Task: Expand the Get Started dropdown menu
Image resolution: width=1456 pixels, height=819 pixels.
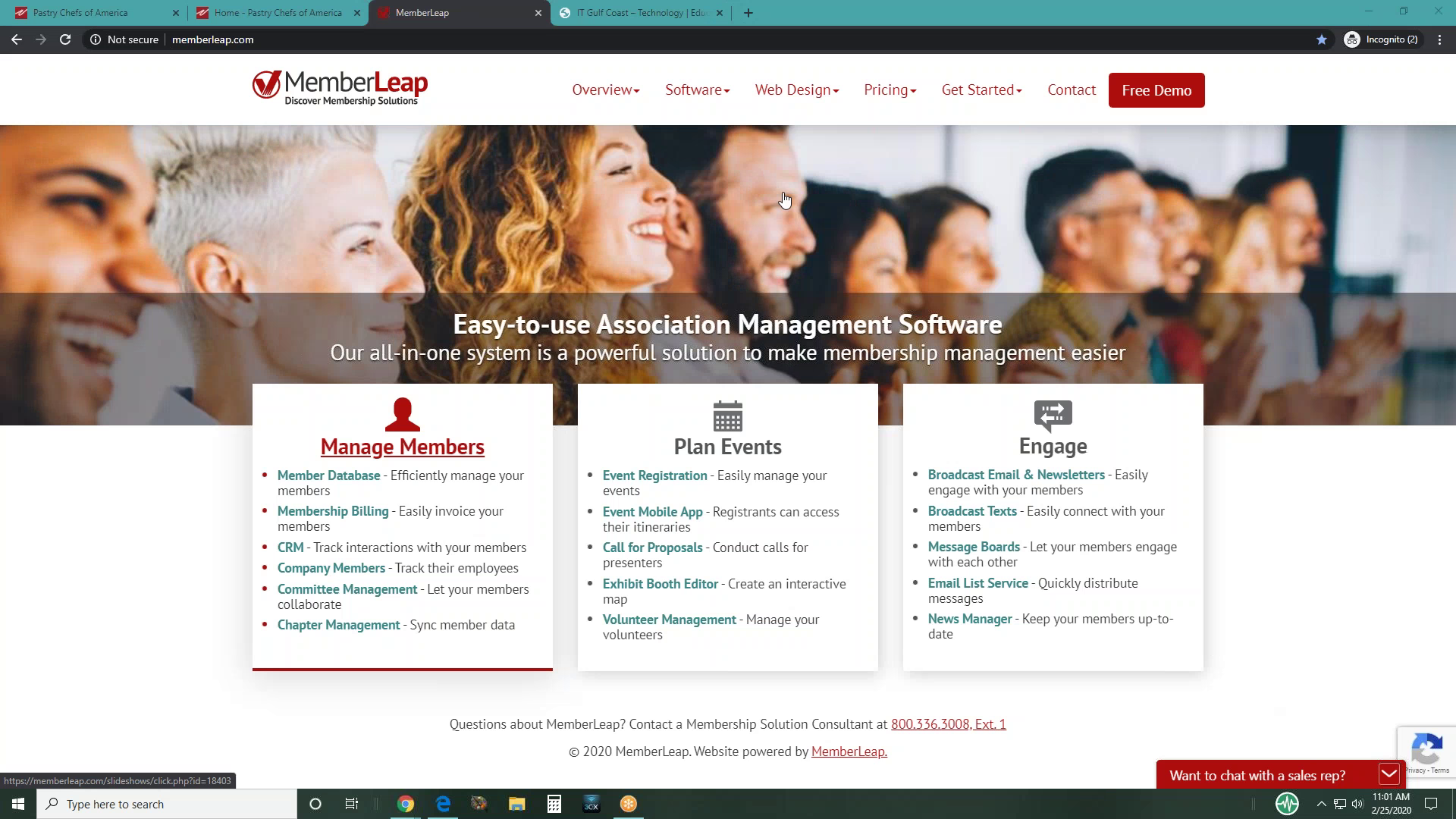Action: tap(982, 90)
